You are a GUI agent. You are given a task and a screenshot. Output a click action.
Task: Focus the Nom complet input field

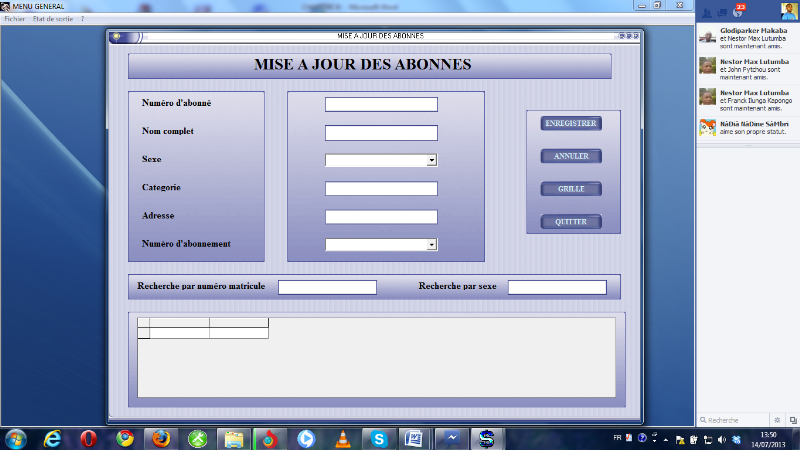(x=381, y=133)
